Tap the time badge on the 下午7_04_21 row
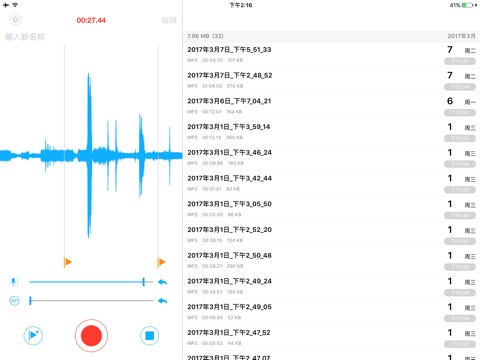Image resolution: width=480 pixels, height=360 pixels. click(460, 113)
